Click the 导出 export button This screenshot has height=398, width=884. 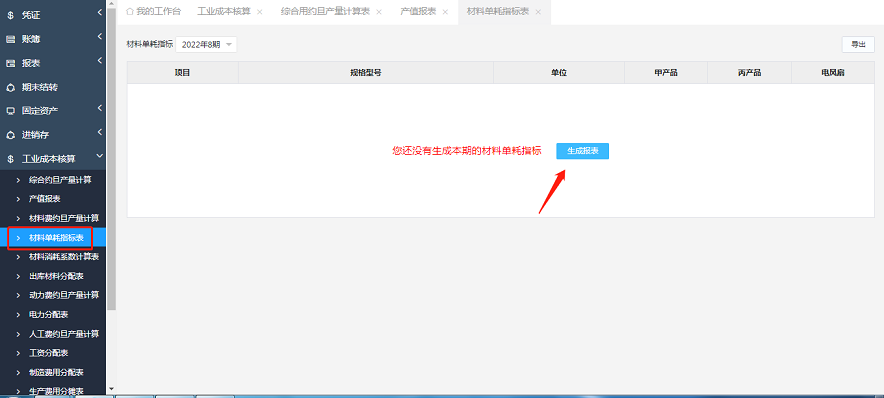pyautogui.click(x=858, y=45)
